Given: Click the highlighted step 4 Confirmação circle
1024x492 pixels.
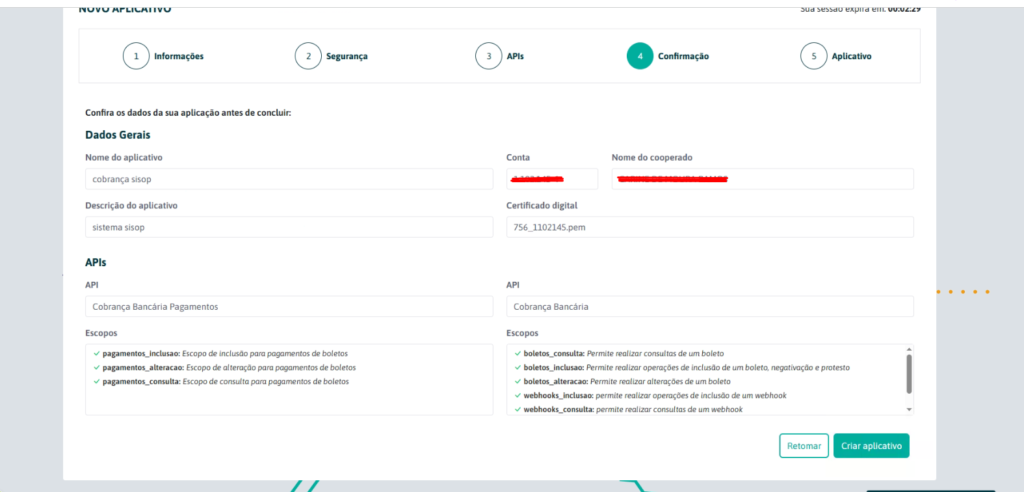Looking at the screenshot, I should 640,56.
